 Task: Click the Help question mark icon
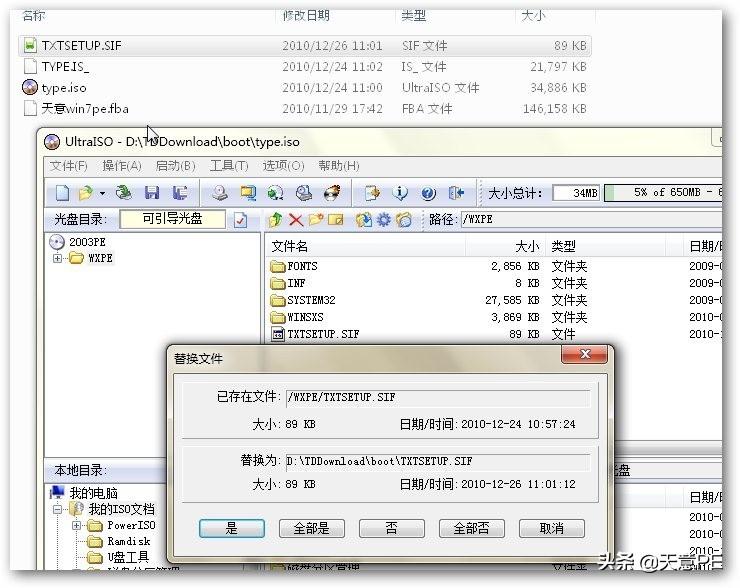click(429, 193)
